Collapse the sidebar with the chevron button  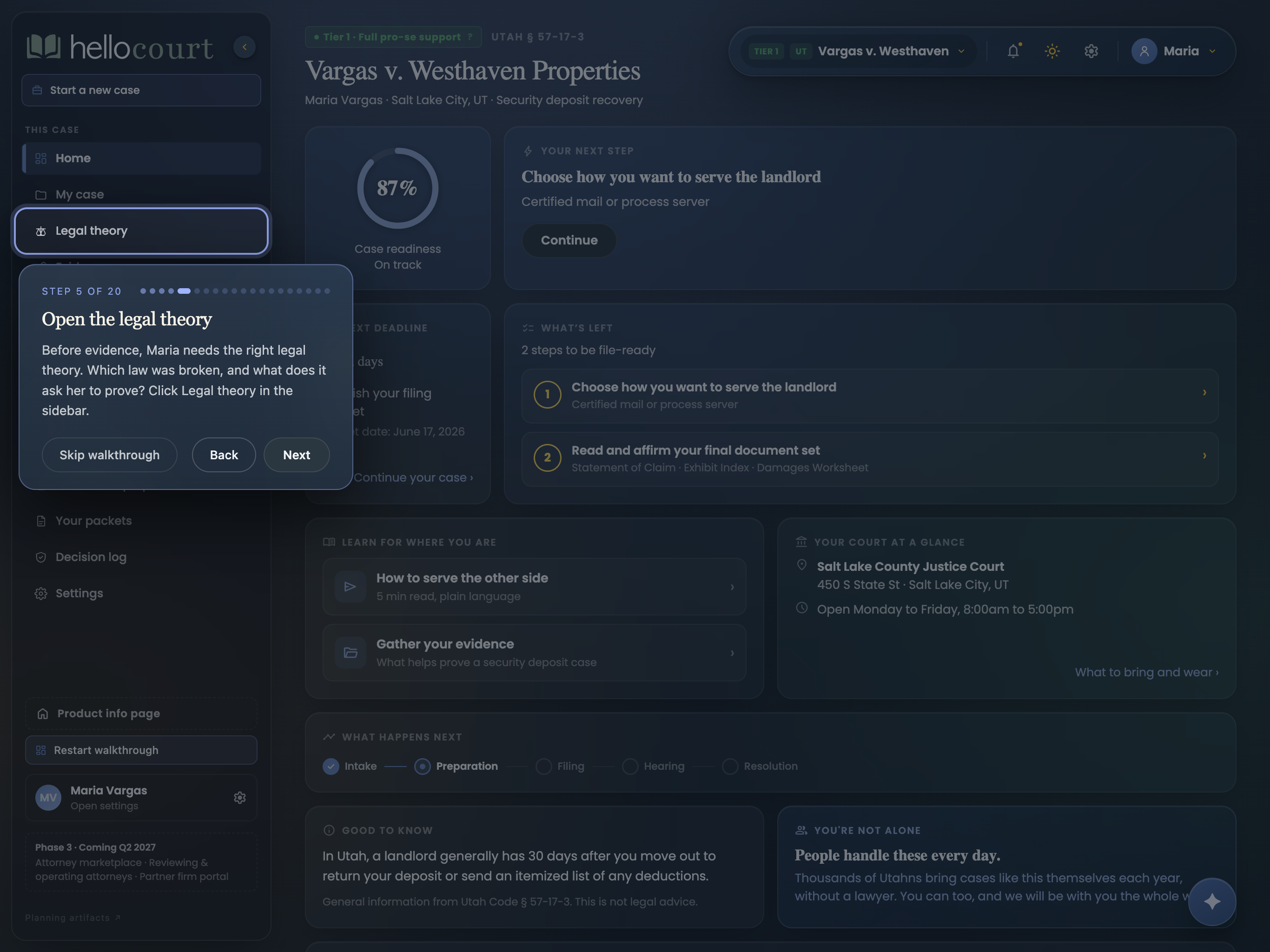(x=244, y=47)
